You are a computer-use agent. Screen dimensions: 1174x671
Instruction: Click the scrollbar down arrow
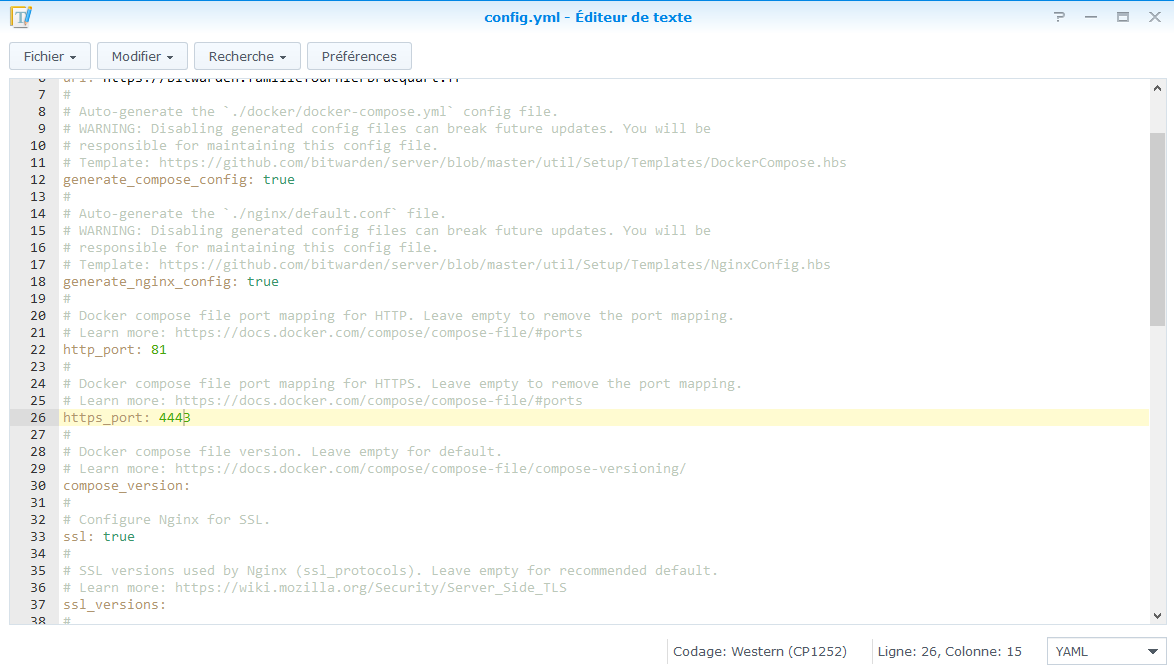[1158, 616]
